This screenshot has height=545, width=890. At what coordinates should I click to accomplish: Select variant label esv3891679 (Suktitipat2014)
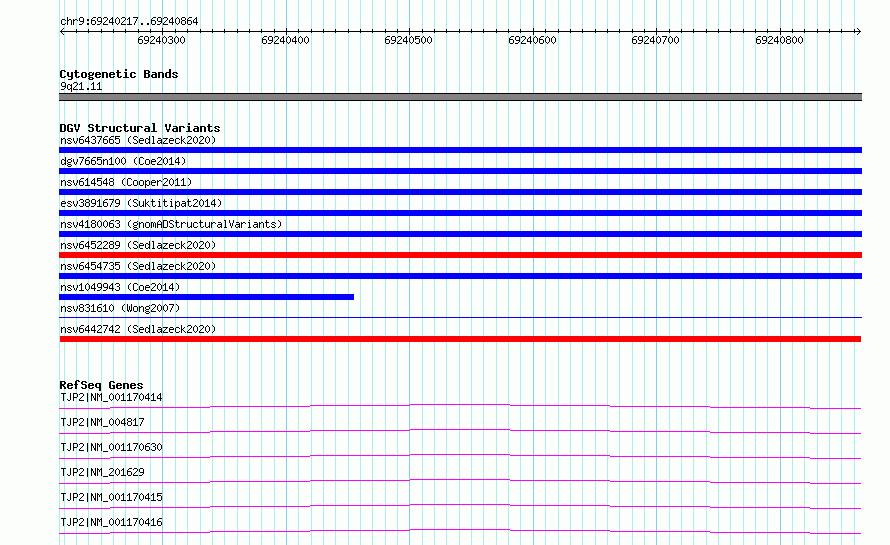click(141, 203)
